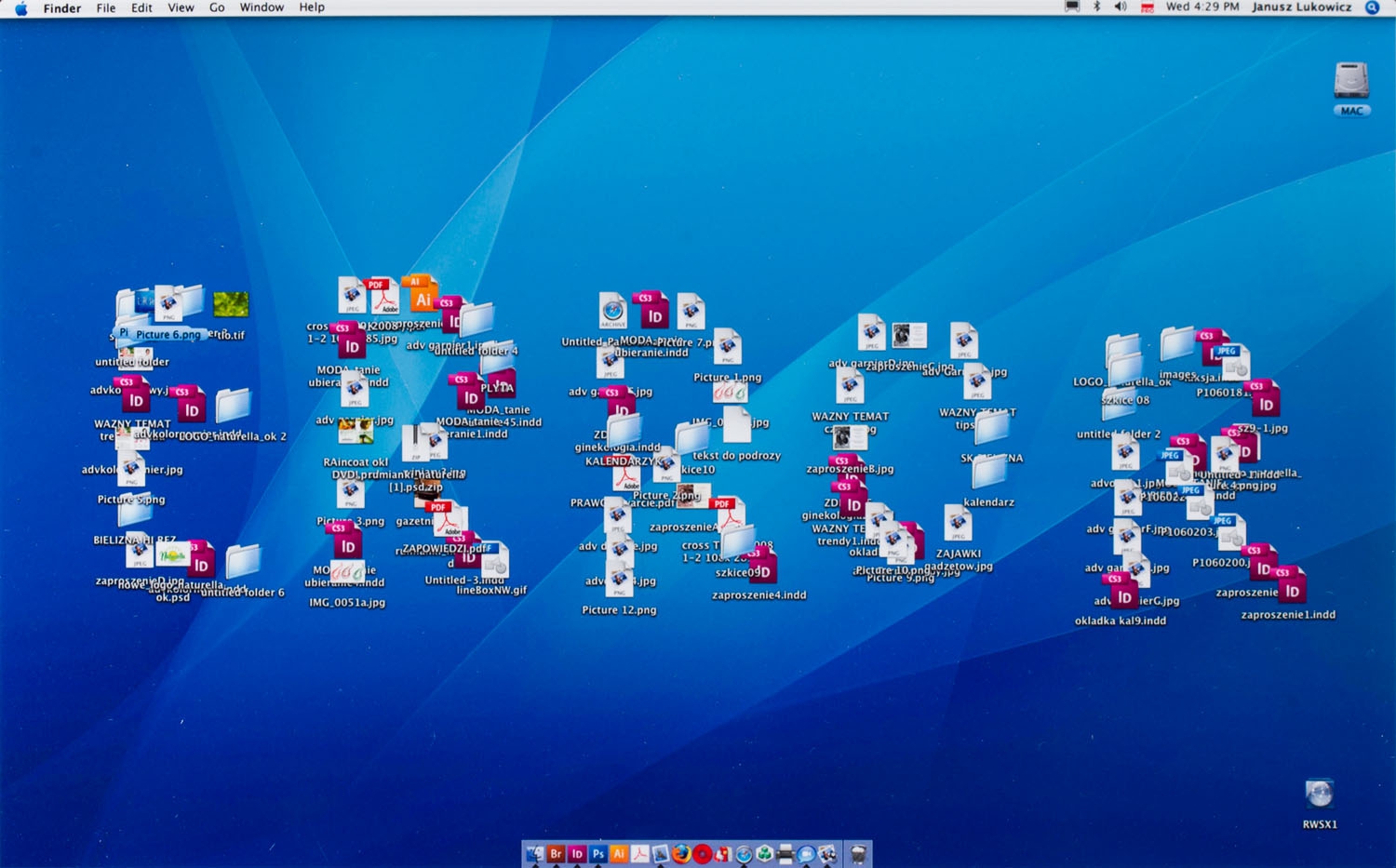Screen dimensions: 1396x868
Task: Launch Firefox from the Dock
Action: pos(682,853)
